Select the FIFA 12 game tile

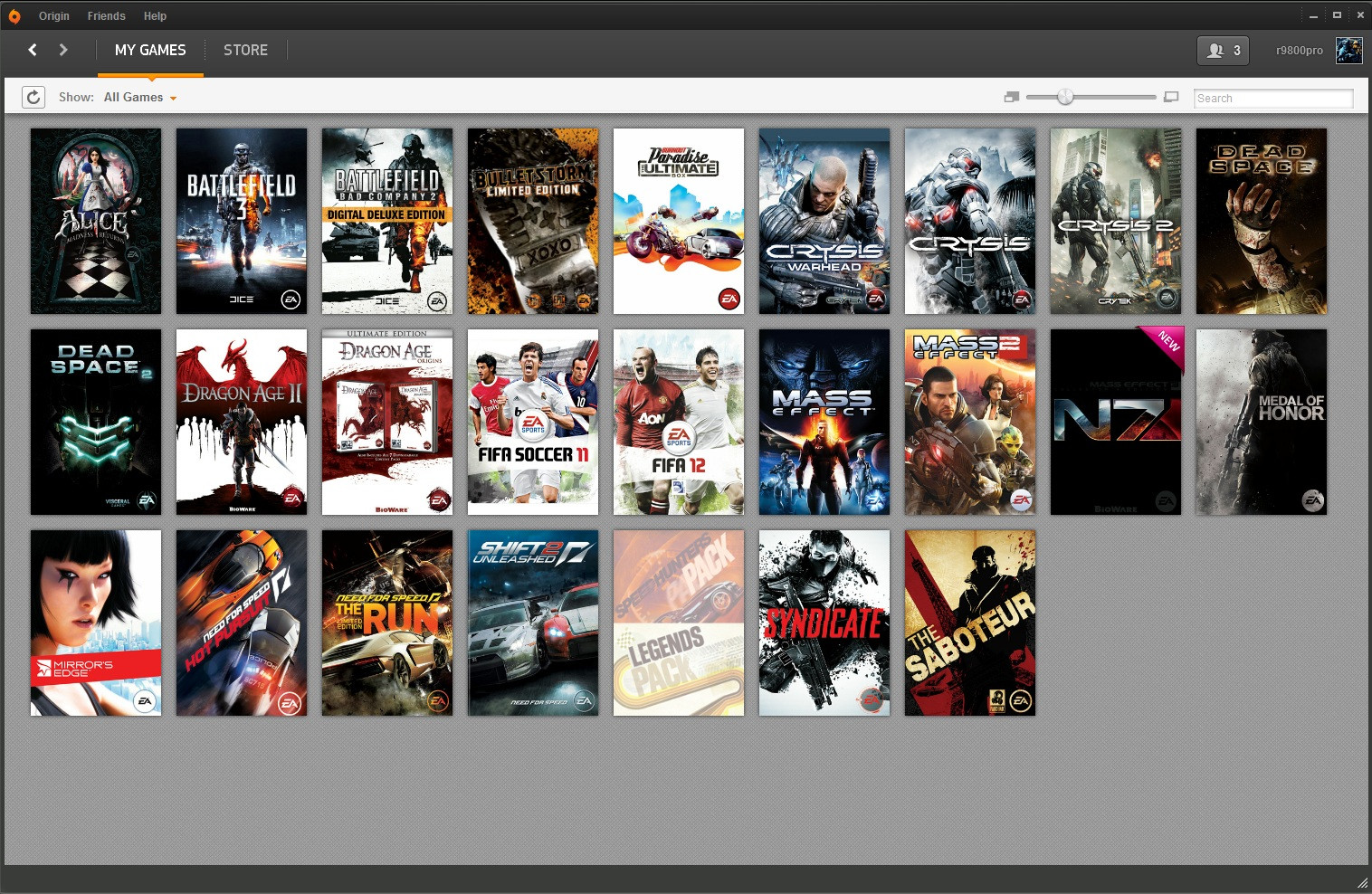679,422
